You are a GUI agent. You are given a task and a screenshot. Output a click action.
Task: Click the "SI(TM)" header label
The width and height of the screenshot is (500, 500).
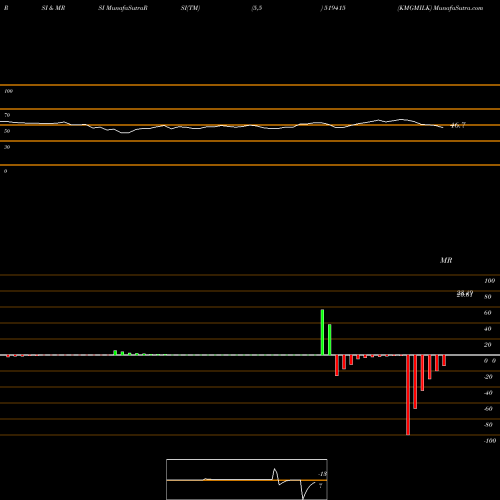(190, 8)
